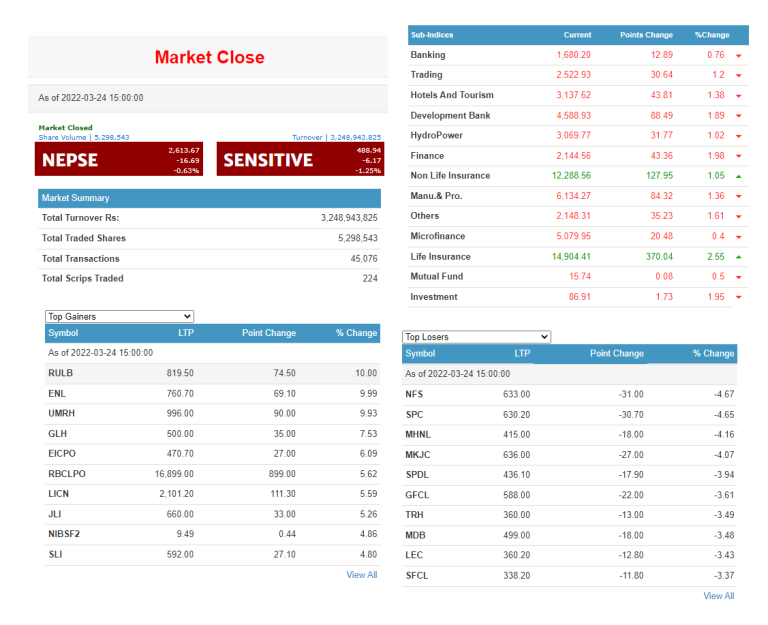Image resolution: width=768 pixels, height=625 pixels.
Task: Click the NEPSE index box
Action: click(x=119, y=159)
